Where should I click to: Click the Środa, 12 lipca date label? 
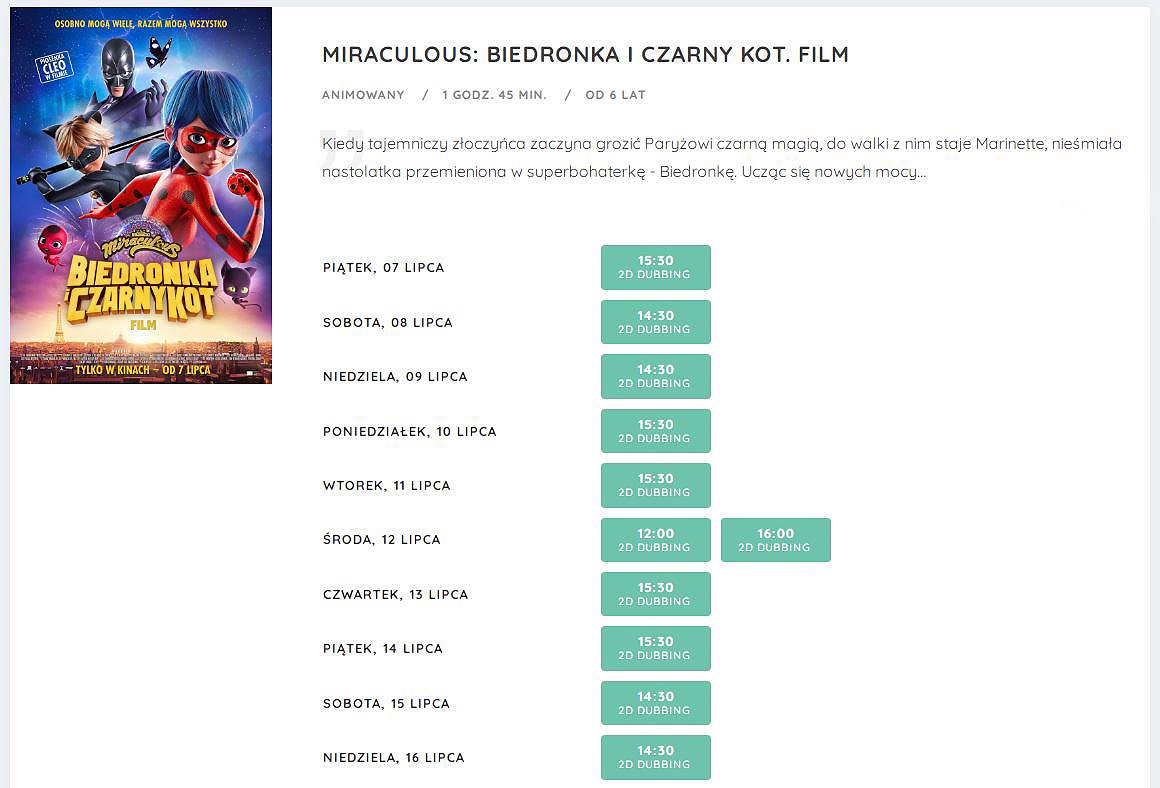(382, 540)
